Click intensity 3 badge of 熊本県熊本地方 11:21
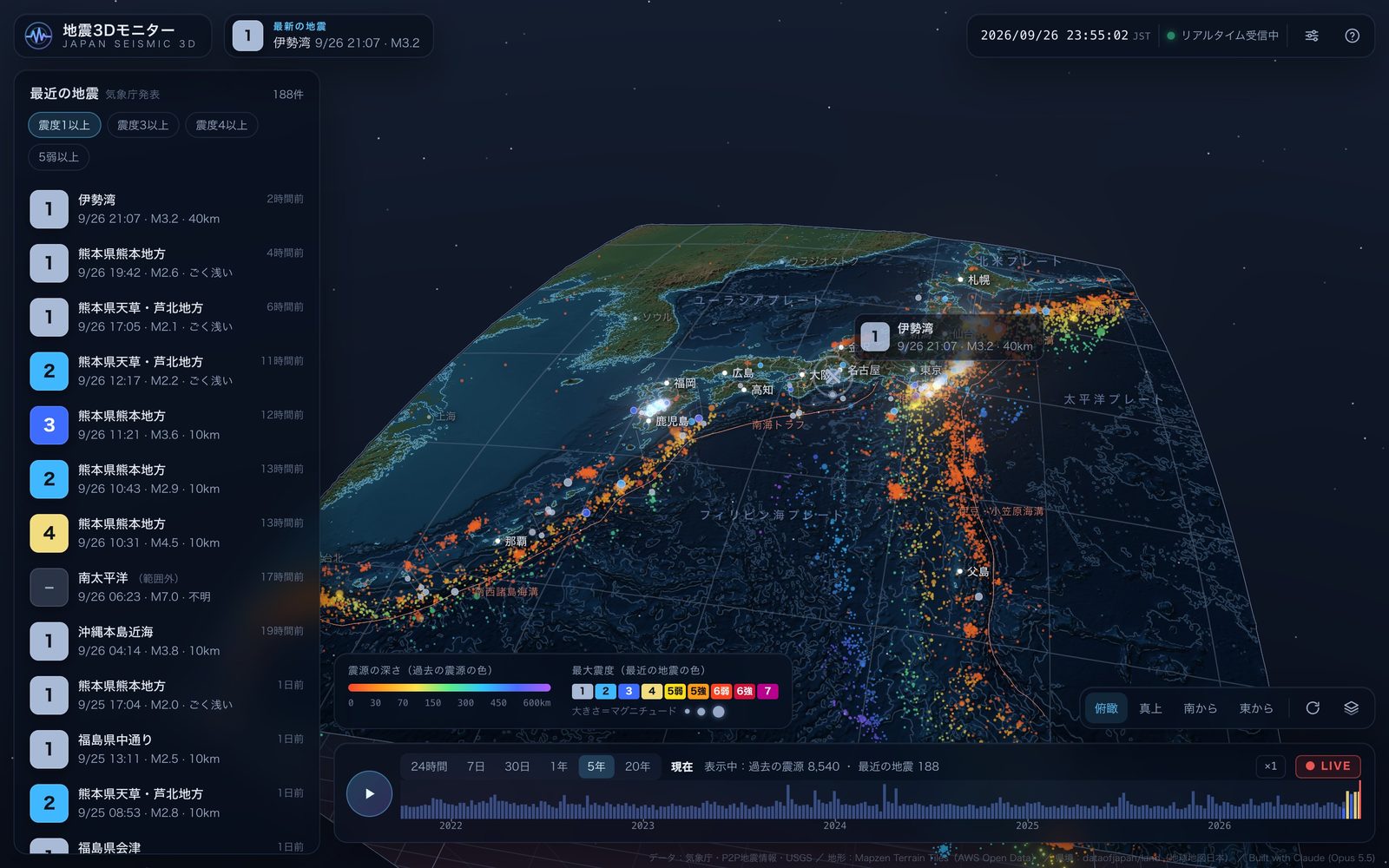1389x868 pixels. click(x=49, y=425)
